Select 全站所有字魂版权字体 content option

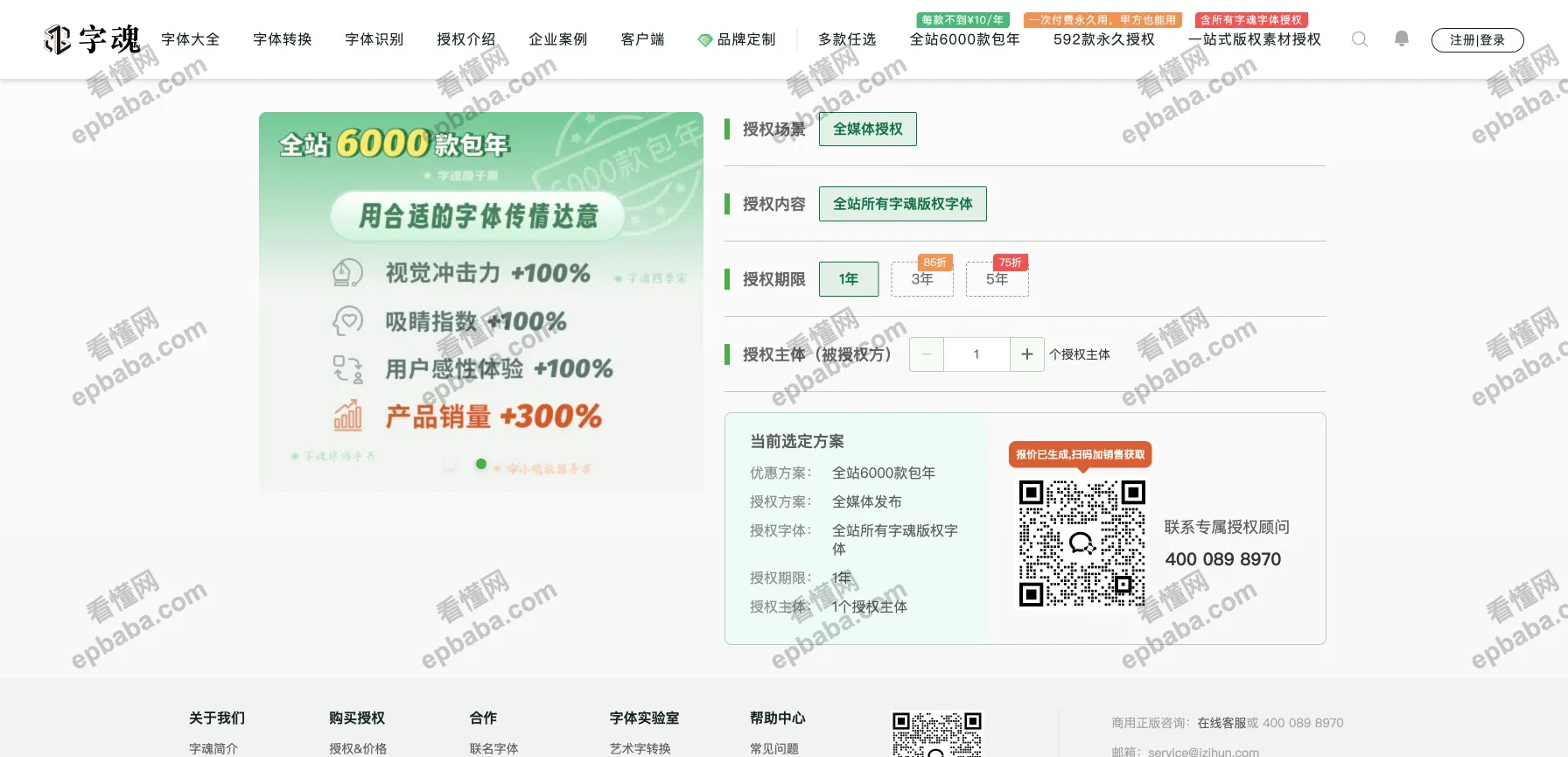point(902,204)
